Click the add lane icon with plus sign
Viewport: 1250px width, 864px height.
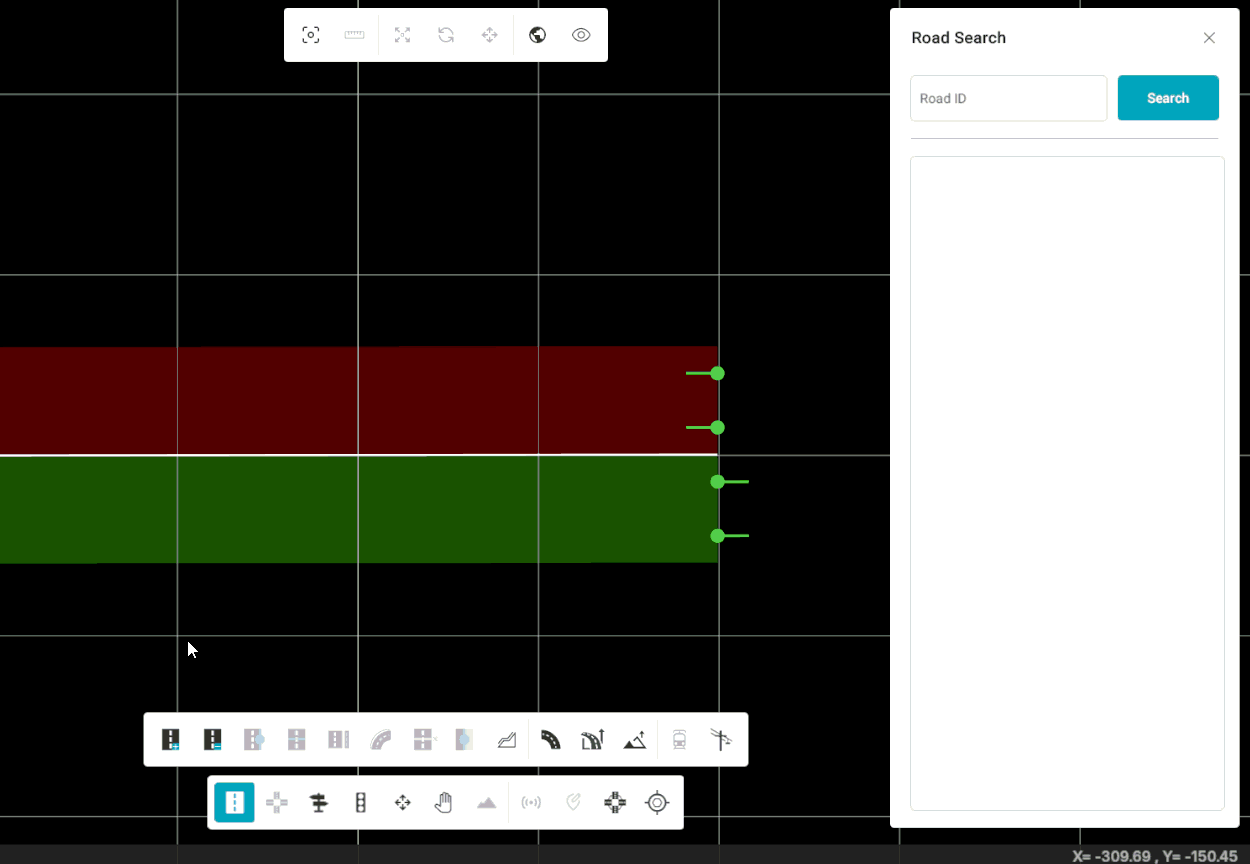pyautogui.click(x=171, y=740)
